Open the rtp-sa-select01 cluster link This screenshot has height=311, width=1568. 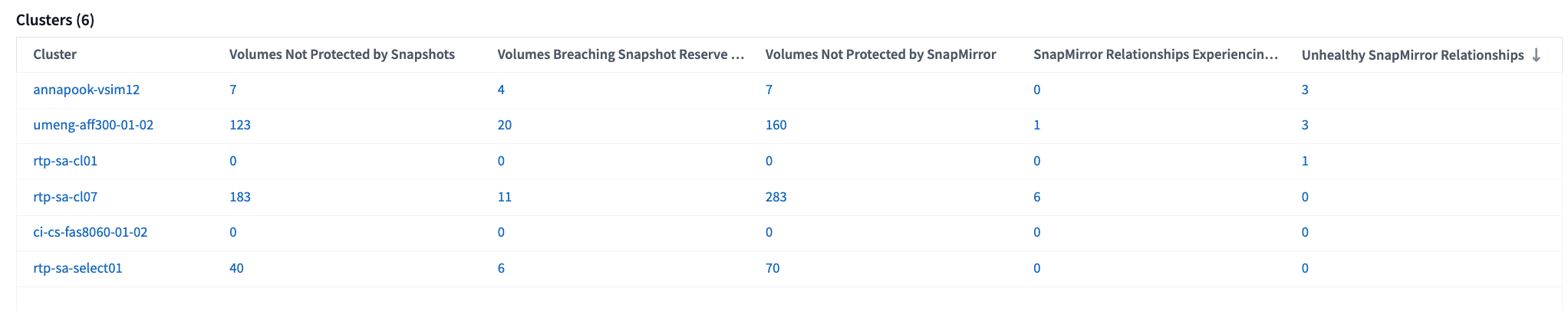point(77,268)
